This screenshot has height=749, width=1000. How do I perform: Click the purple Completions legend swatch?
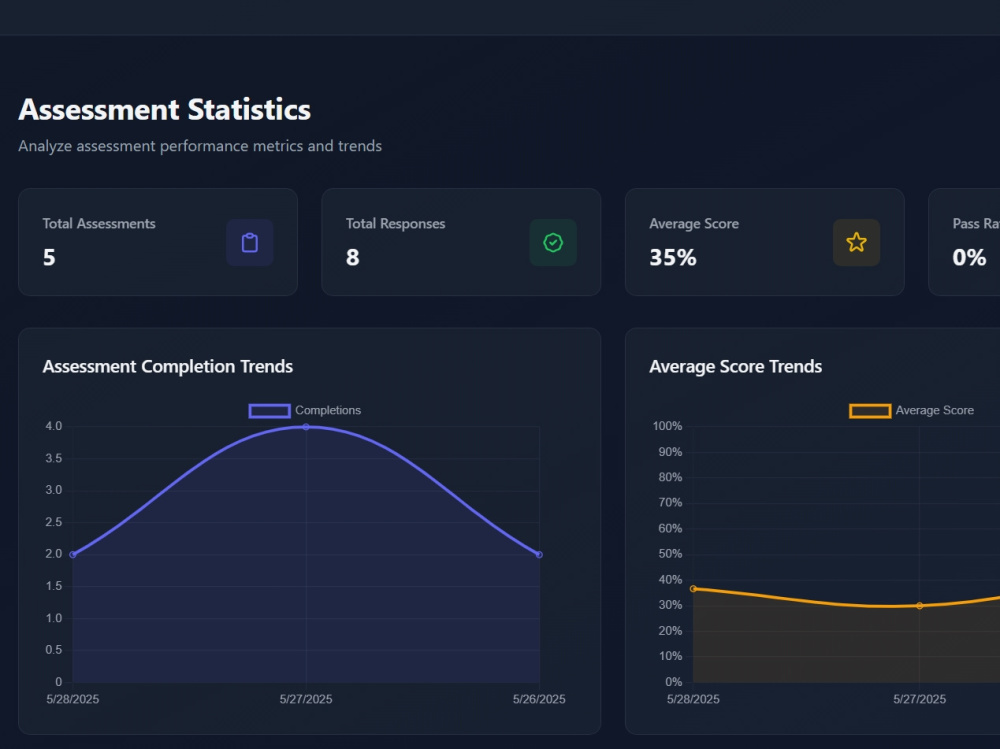click(269, 410)
